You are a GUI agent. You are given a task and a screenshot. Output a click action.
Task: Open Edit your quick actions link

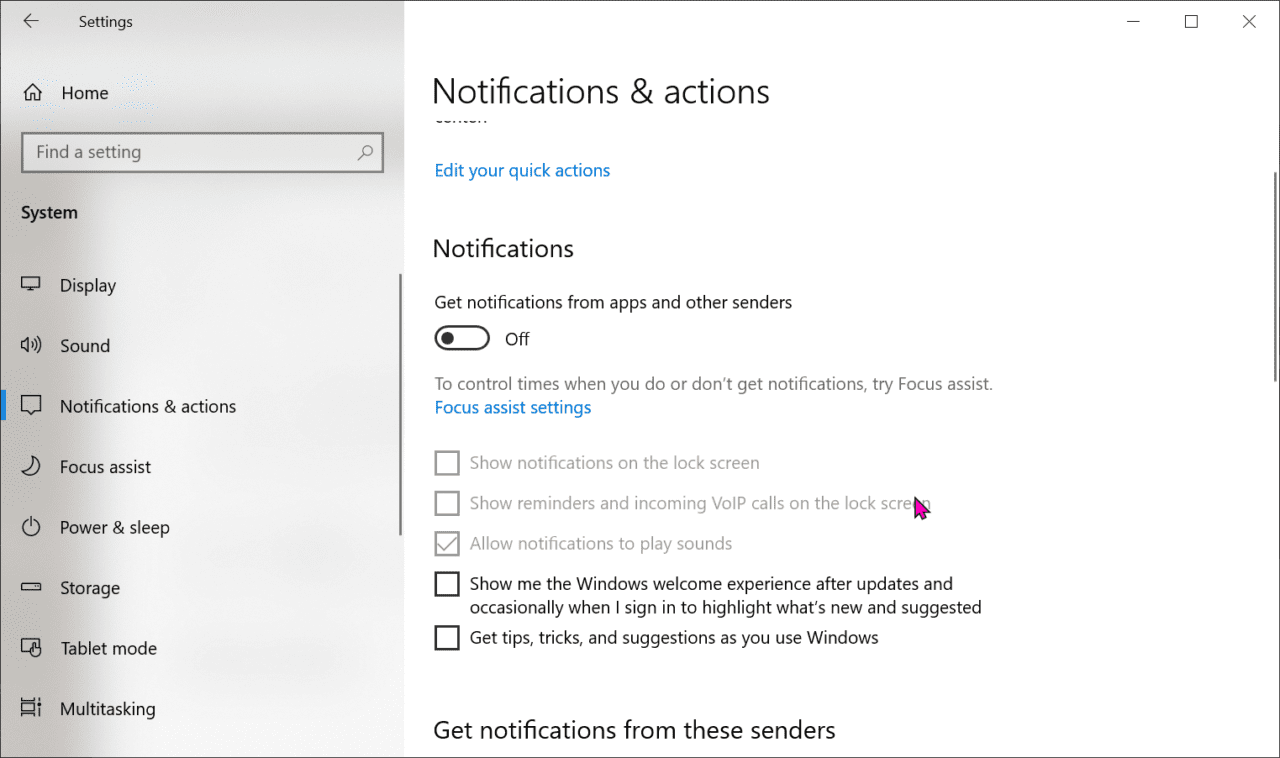click(x=522, y=170)
